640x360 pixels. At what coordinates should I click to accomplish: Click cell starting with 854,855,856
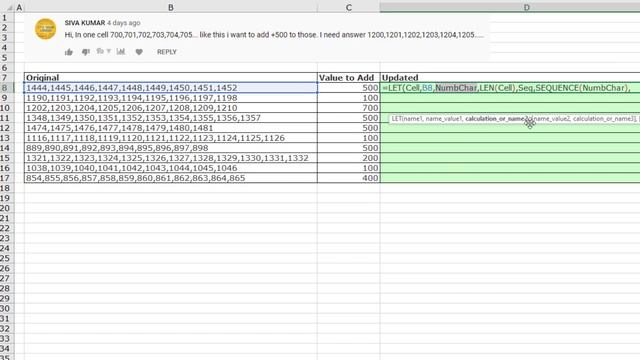pos(171,178)
